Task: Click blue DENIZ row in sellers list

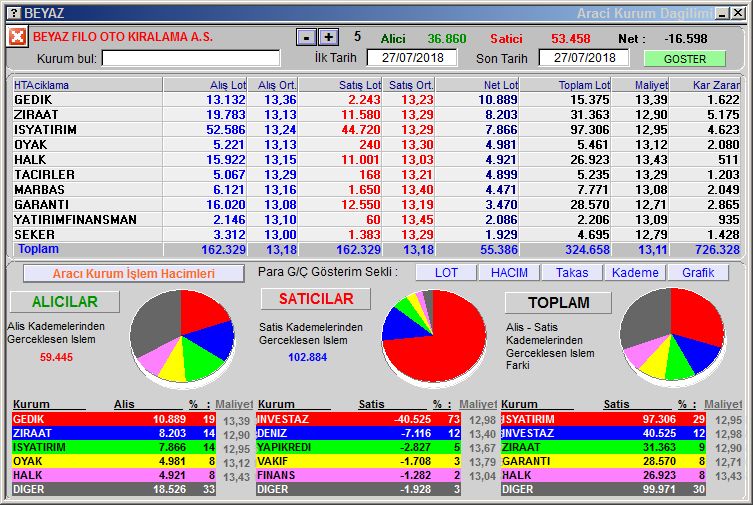Action: click(359, 433)
